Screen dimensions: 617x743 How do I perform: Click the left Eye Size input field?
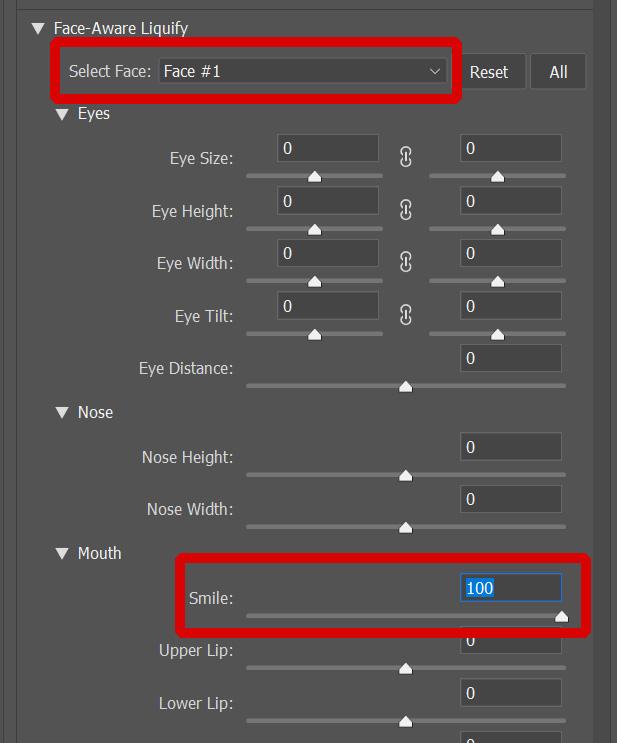(x=328, y=148)
